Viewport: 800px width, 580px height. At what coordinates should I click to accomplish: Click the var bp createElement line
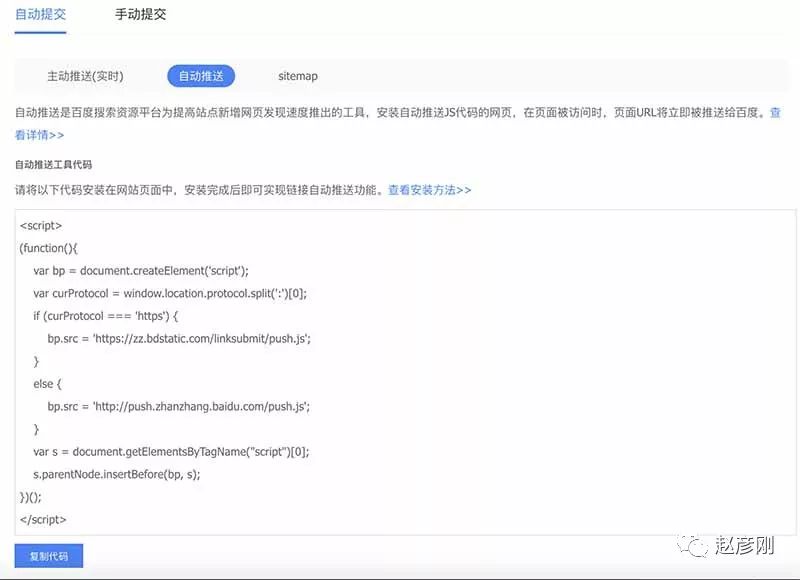(141, 271)
